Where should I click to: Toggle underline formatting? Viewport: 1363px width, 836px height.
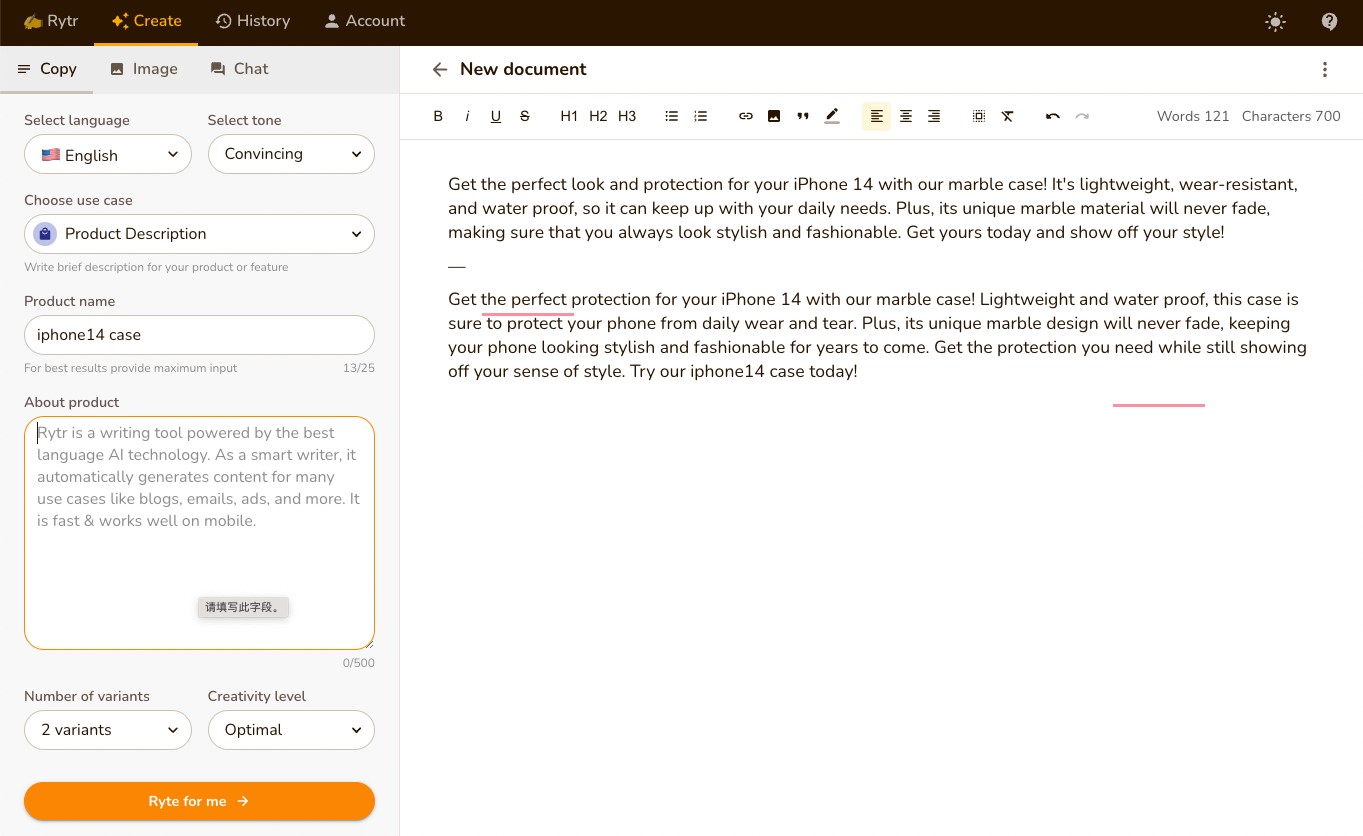496,116
